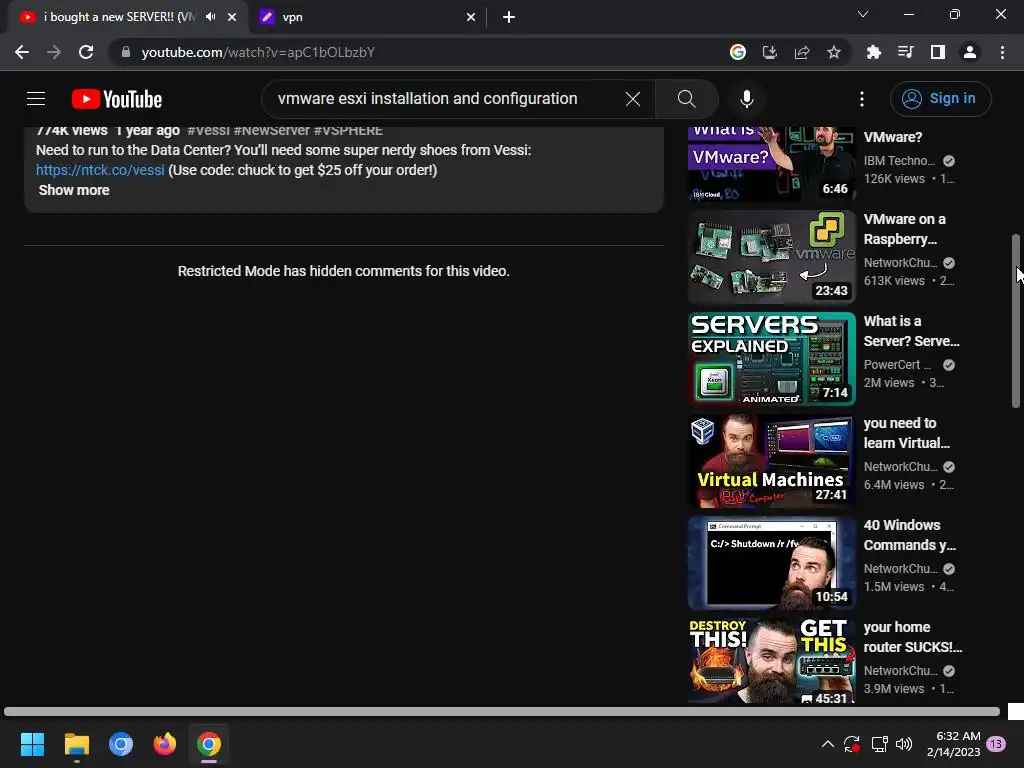This screenshot has width=1024, height=768.
Task: Open the 'What is VMware?' video thumbnail
Action: [771, 163]
